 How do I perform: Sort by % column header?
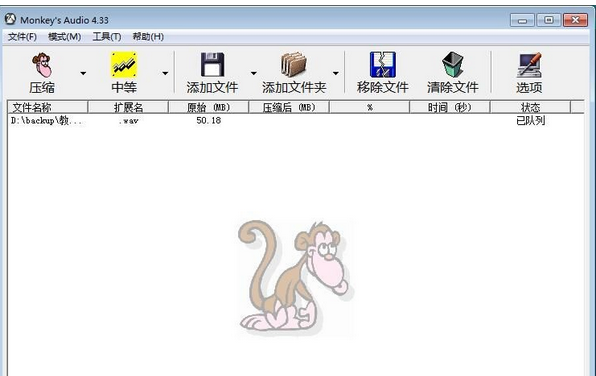(x=369, y=108)
